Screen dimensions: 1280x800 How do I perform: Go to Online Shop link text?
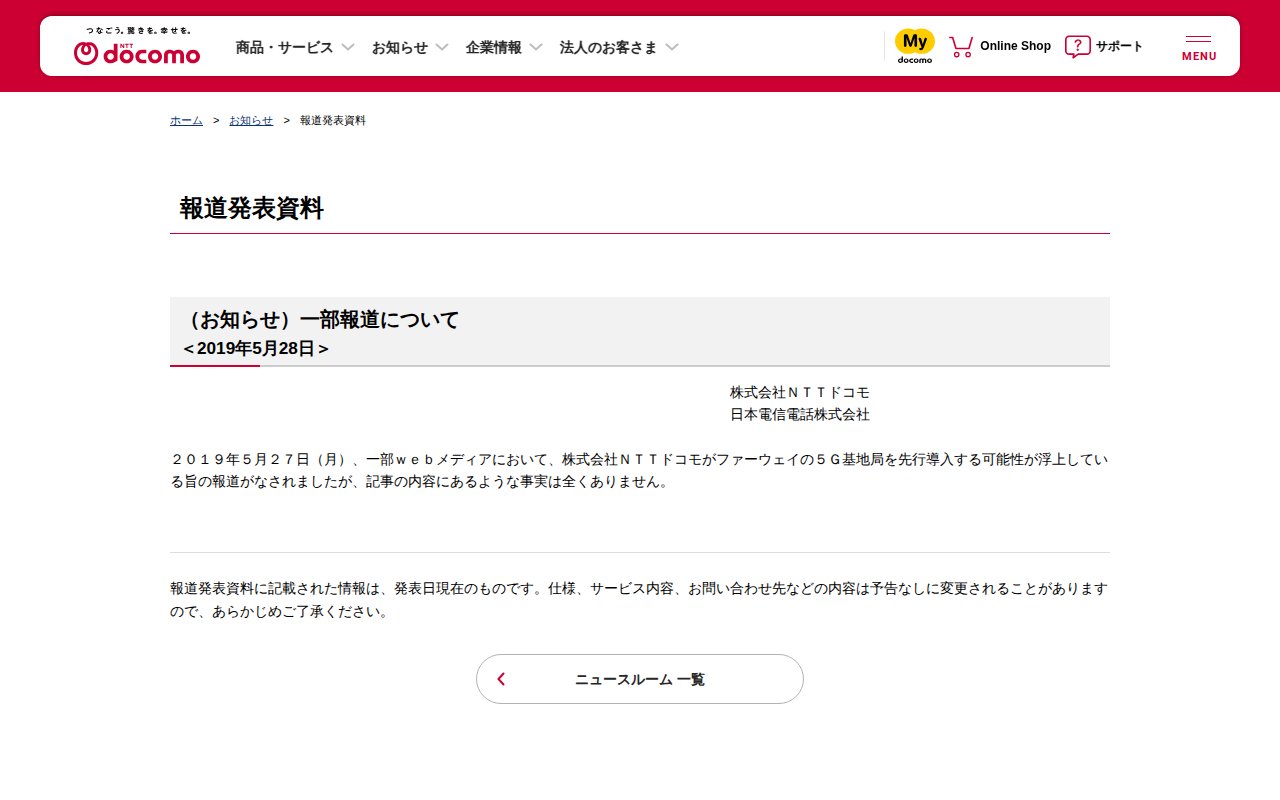(x=1015, y=46)
